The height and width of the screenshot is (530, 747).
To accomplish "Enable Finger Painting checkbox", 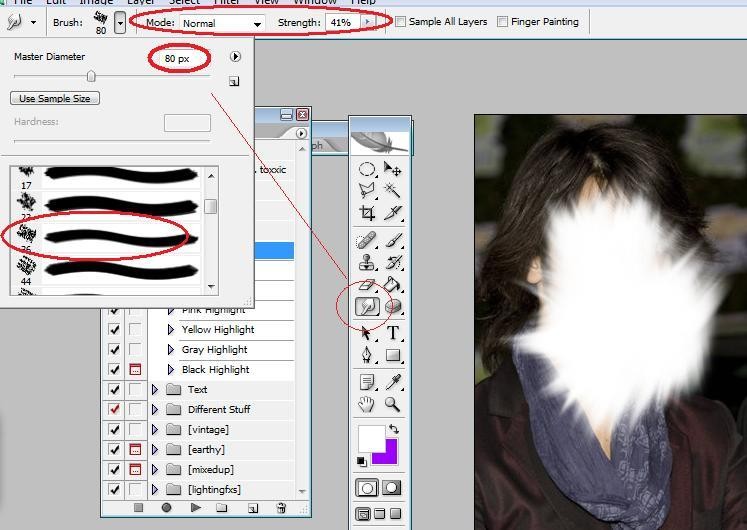I will point(502,21).
